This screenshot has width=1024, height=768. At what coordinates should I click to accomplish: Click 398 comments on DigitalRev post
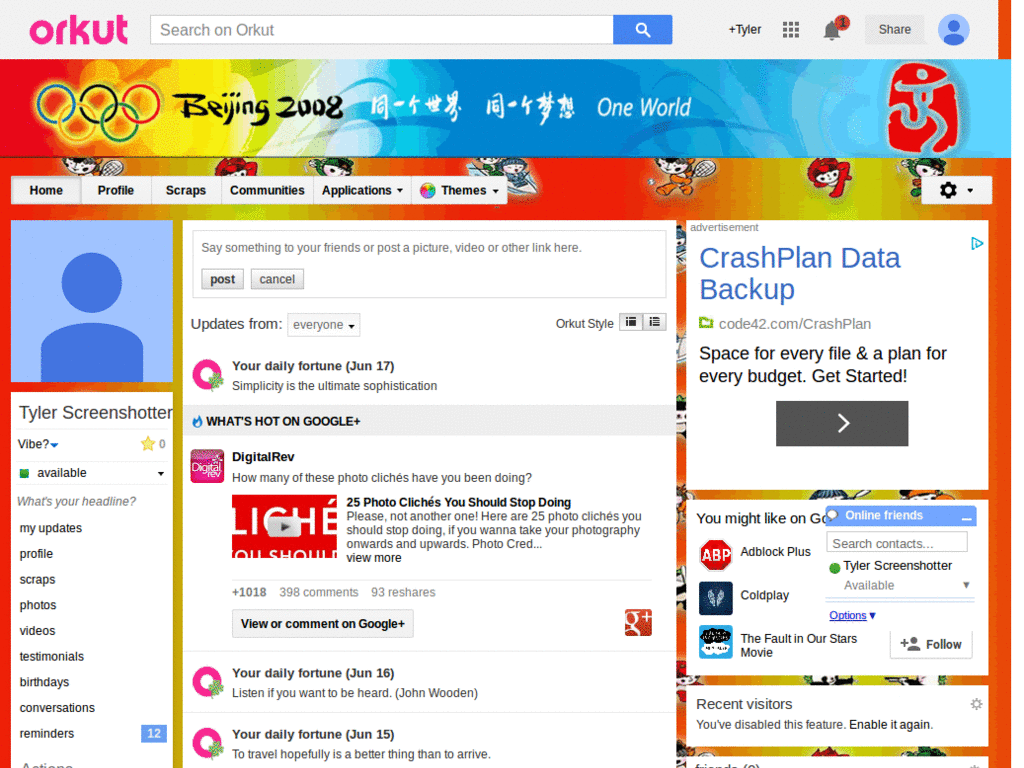(319, 592)
